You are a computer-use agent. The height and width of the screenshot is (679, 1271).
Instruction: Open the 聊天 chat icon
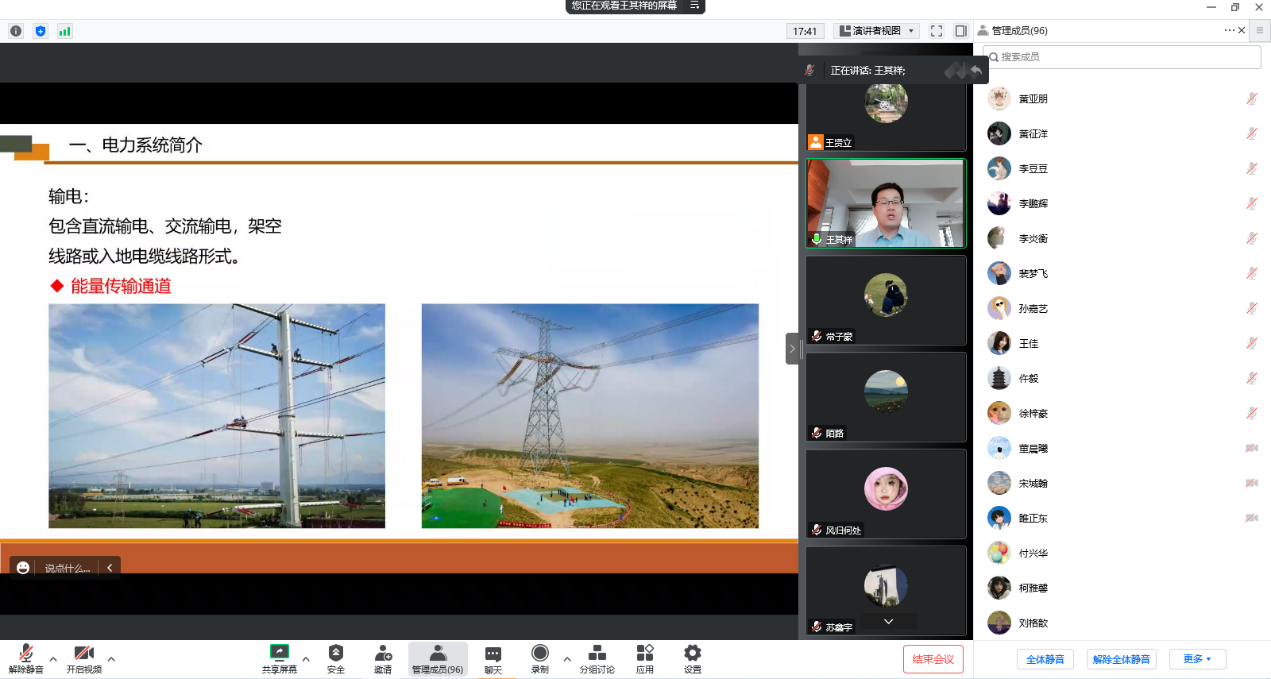[493, 653]
